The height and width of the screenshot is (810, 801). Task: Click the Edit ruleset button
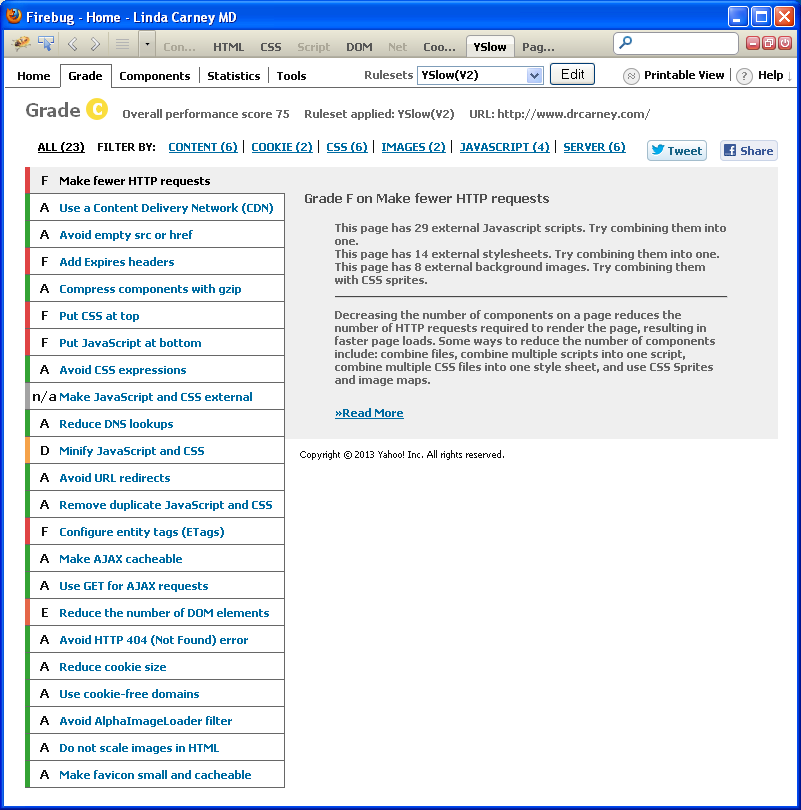coord(572,74)
